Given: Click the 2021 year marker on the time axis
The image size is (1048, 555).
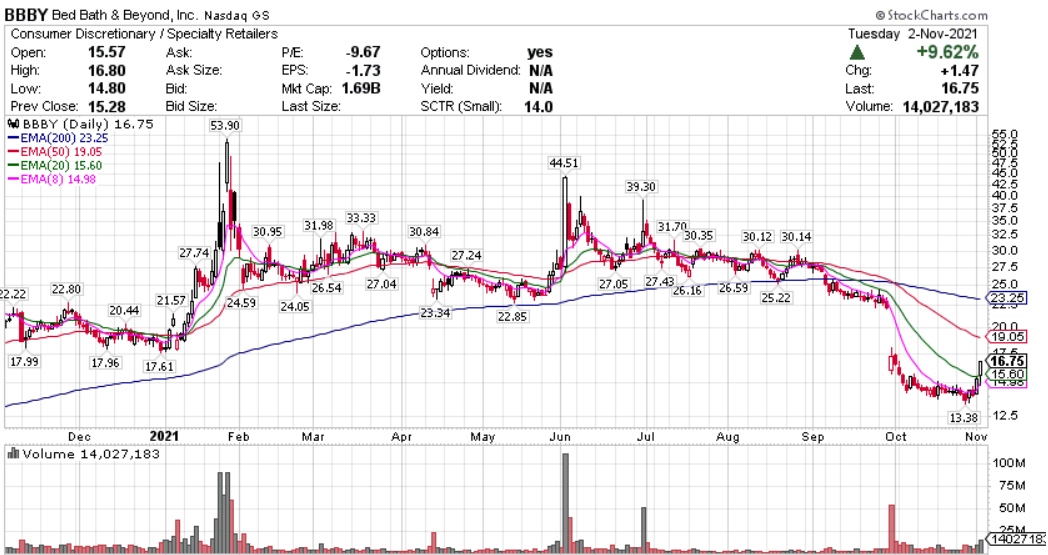Looking at the screenshot, I should (x=164, y=436).
